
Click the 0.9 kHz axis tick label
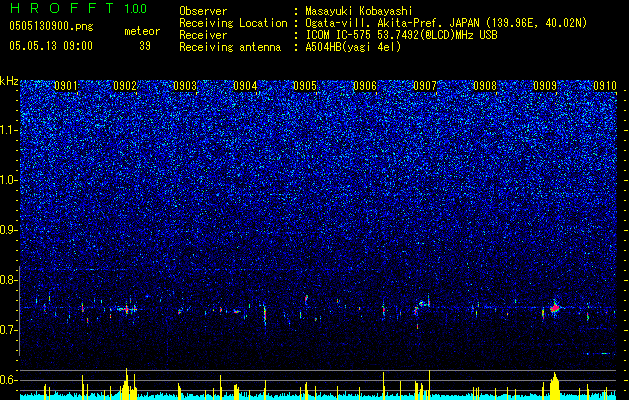click(x=9, y=230)
